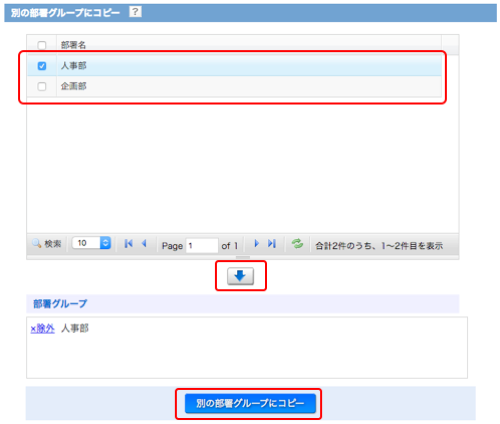Click the page number input field
Screen dimensions: 500x424
[202, 246]
